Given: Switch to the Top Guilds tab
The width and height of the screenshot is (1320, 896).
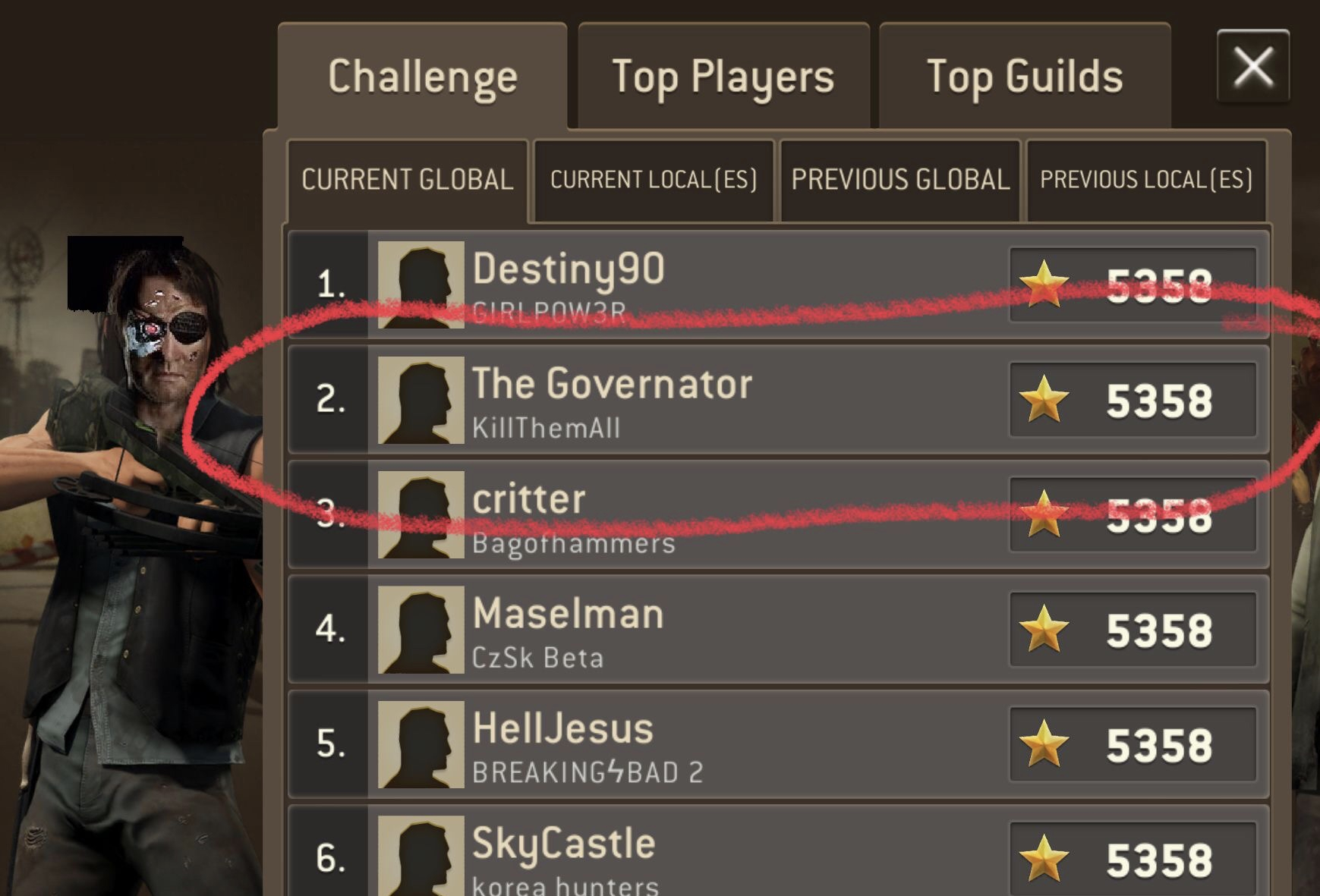Looking at the screenshot, I should 1025,76.
